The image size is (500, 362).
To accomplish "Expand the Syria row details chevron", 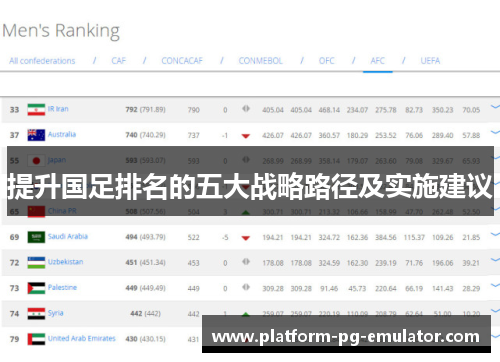I will (495, 311).
